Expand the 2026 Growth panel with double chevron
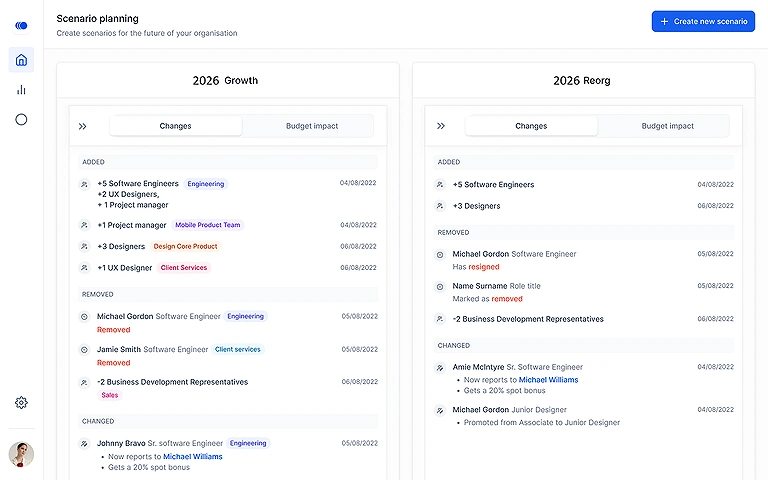 [82, 126]
